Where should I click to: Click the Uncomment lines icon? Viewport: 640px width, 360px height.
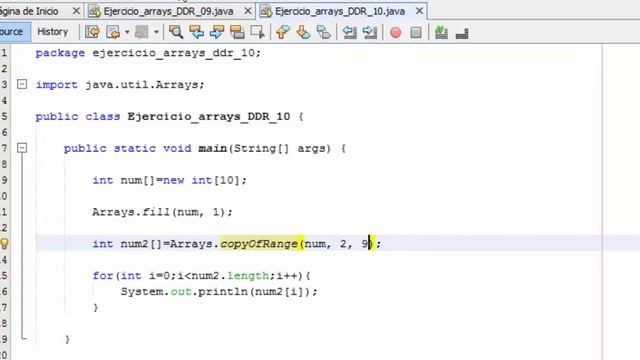pos(462,33)
